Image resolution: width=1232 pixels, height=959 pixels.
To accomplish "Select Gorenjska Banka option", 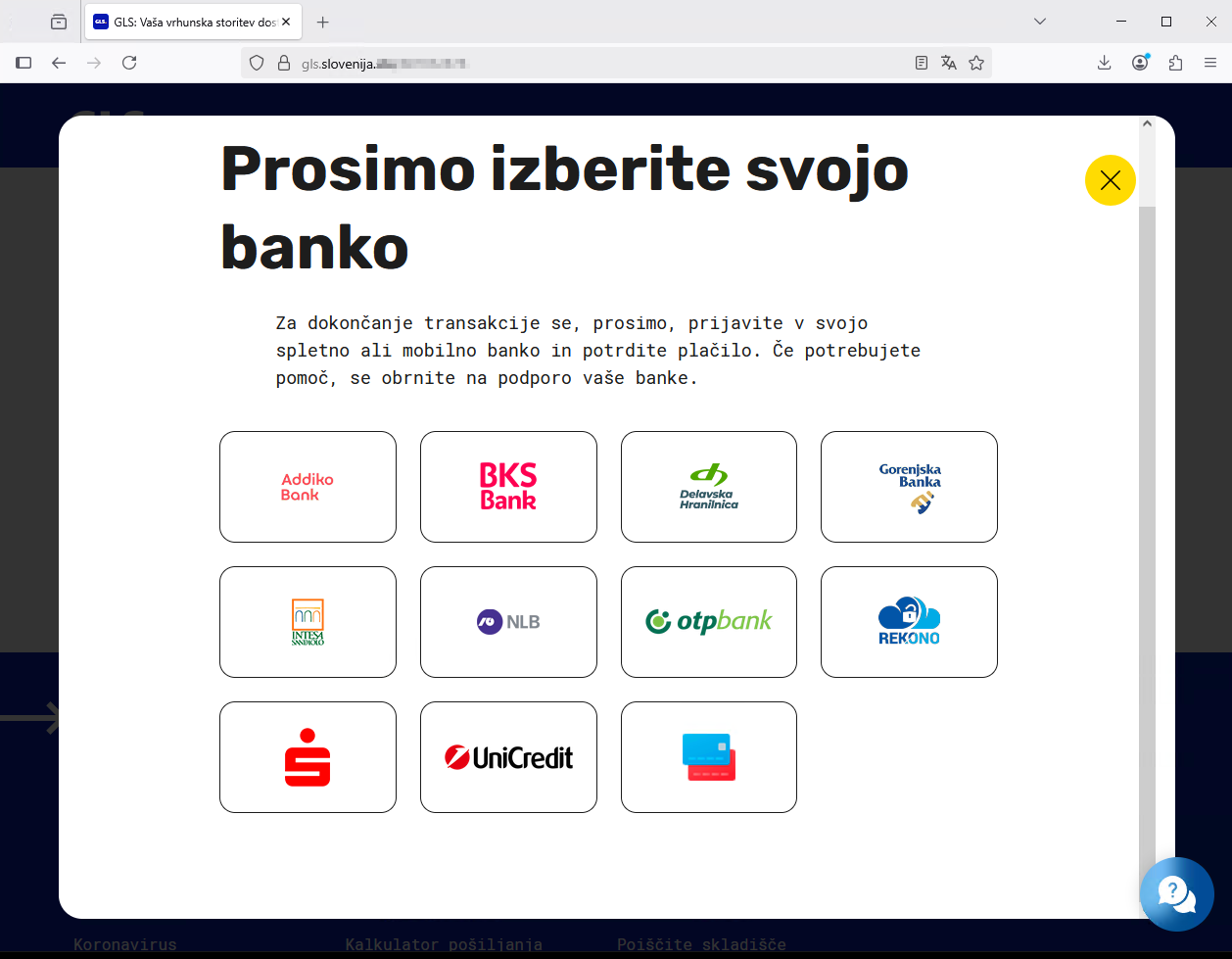I will 909,487.
